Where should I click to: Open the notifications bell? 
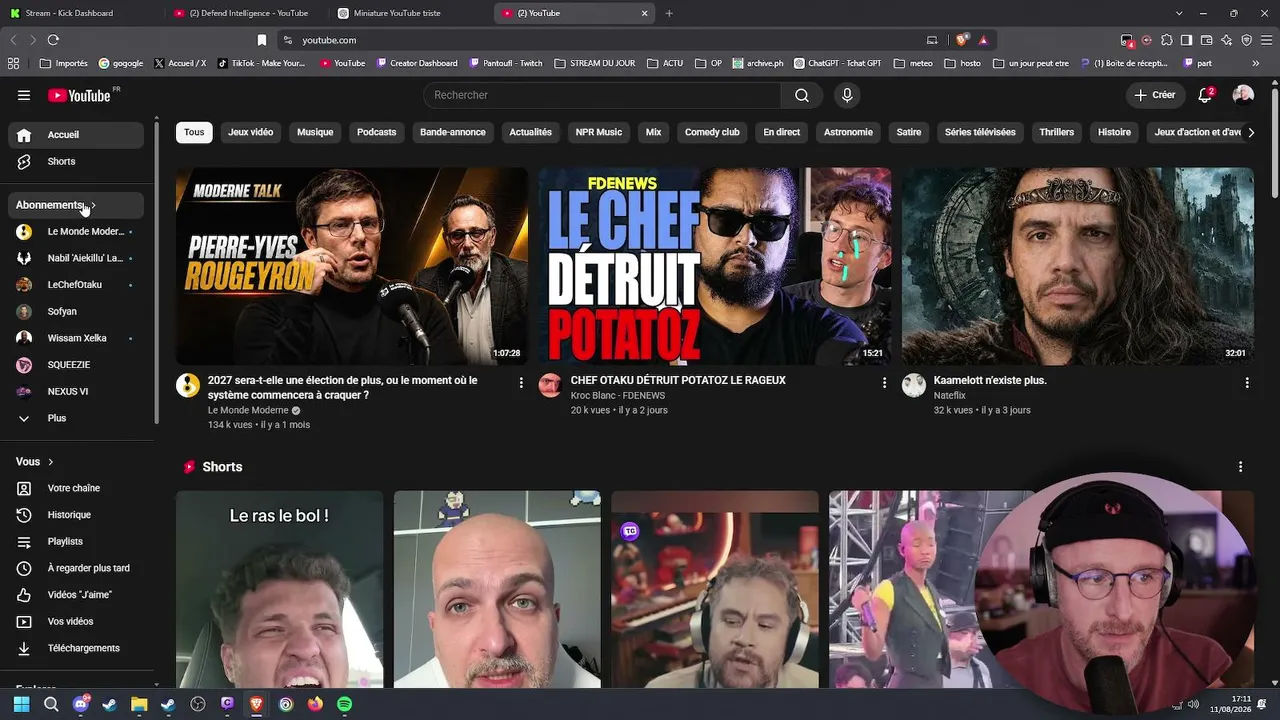coord(1206,95)
